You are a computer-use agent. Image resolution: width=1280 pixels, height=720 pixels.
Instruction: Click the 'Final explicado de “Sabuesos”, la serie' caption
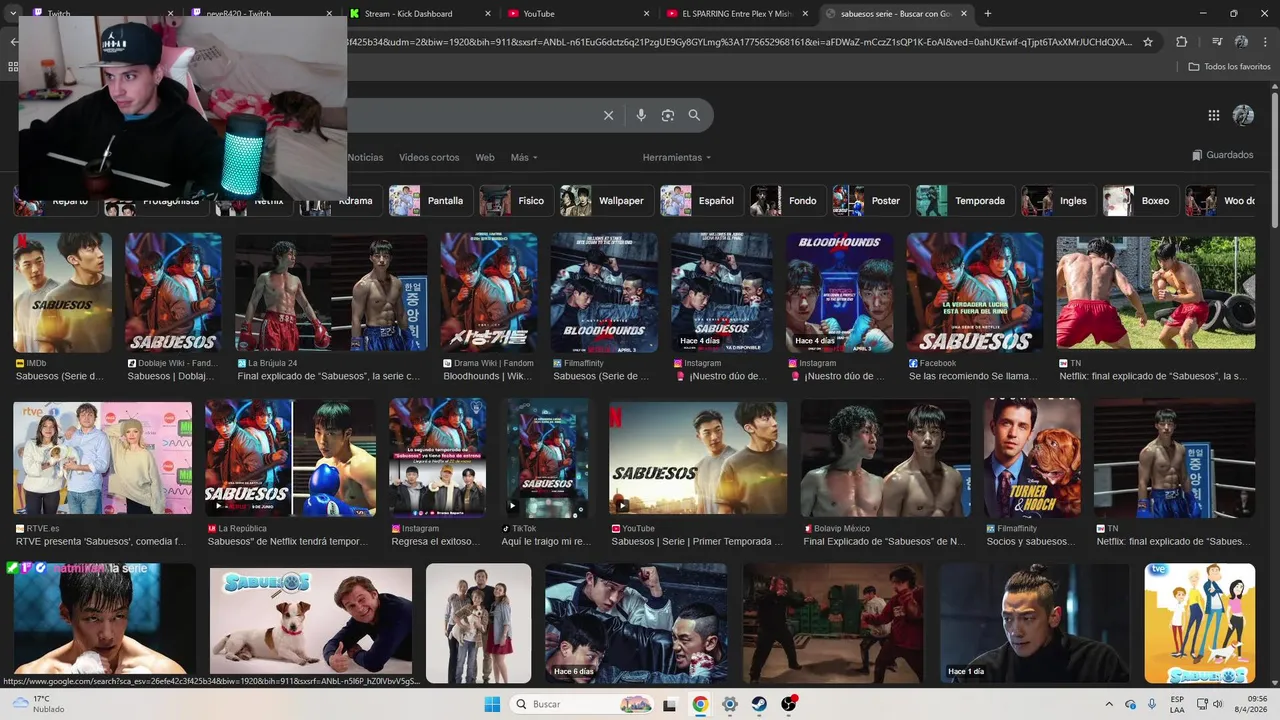point(329,377)
